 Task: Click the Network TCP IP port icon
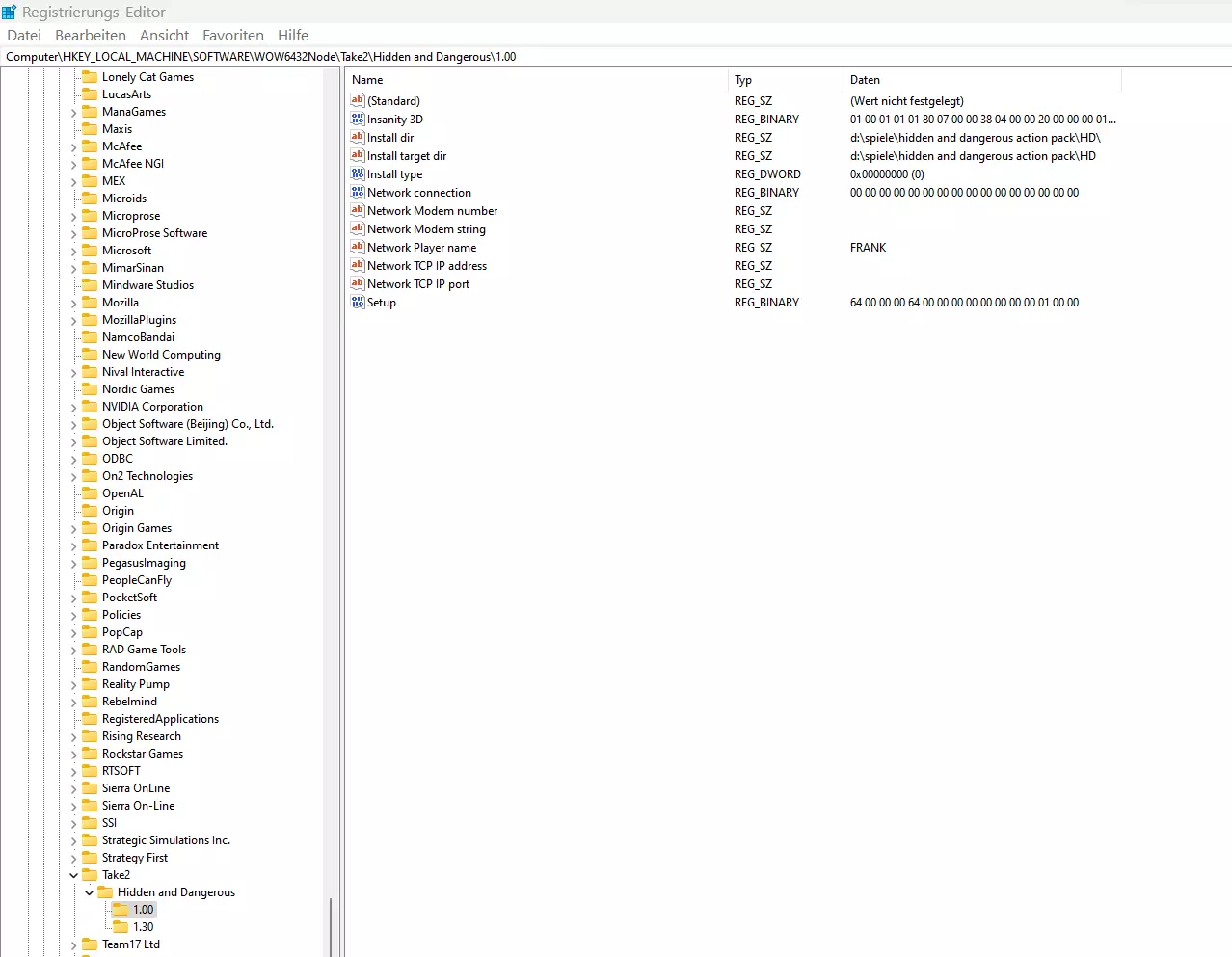coord(358,283)
